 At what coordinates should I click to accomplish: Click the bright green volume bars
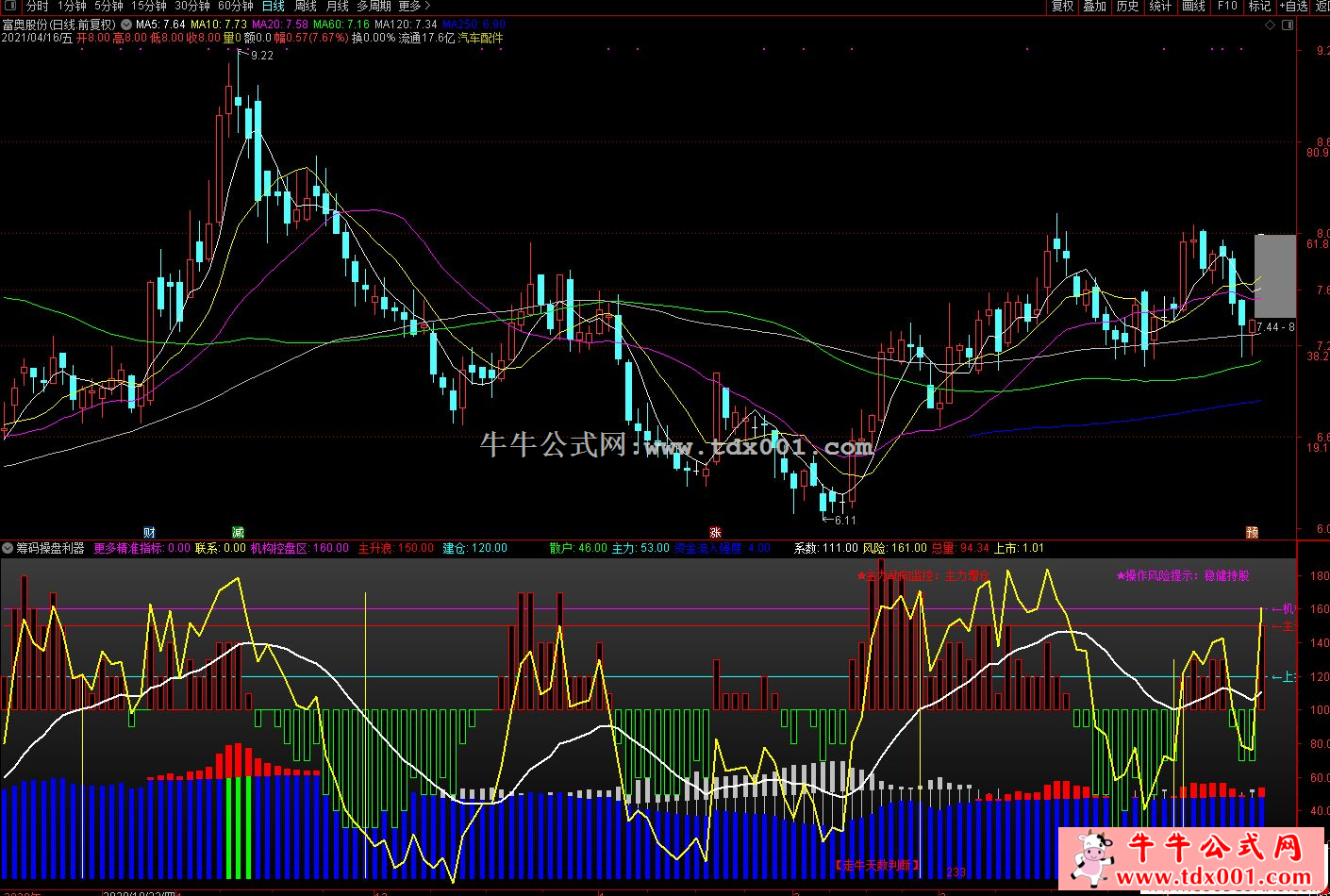pos(238,828)
